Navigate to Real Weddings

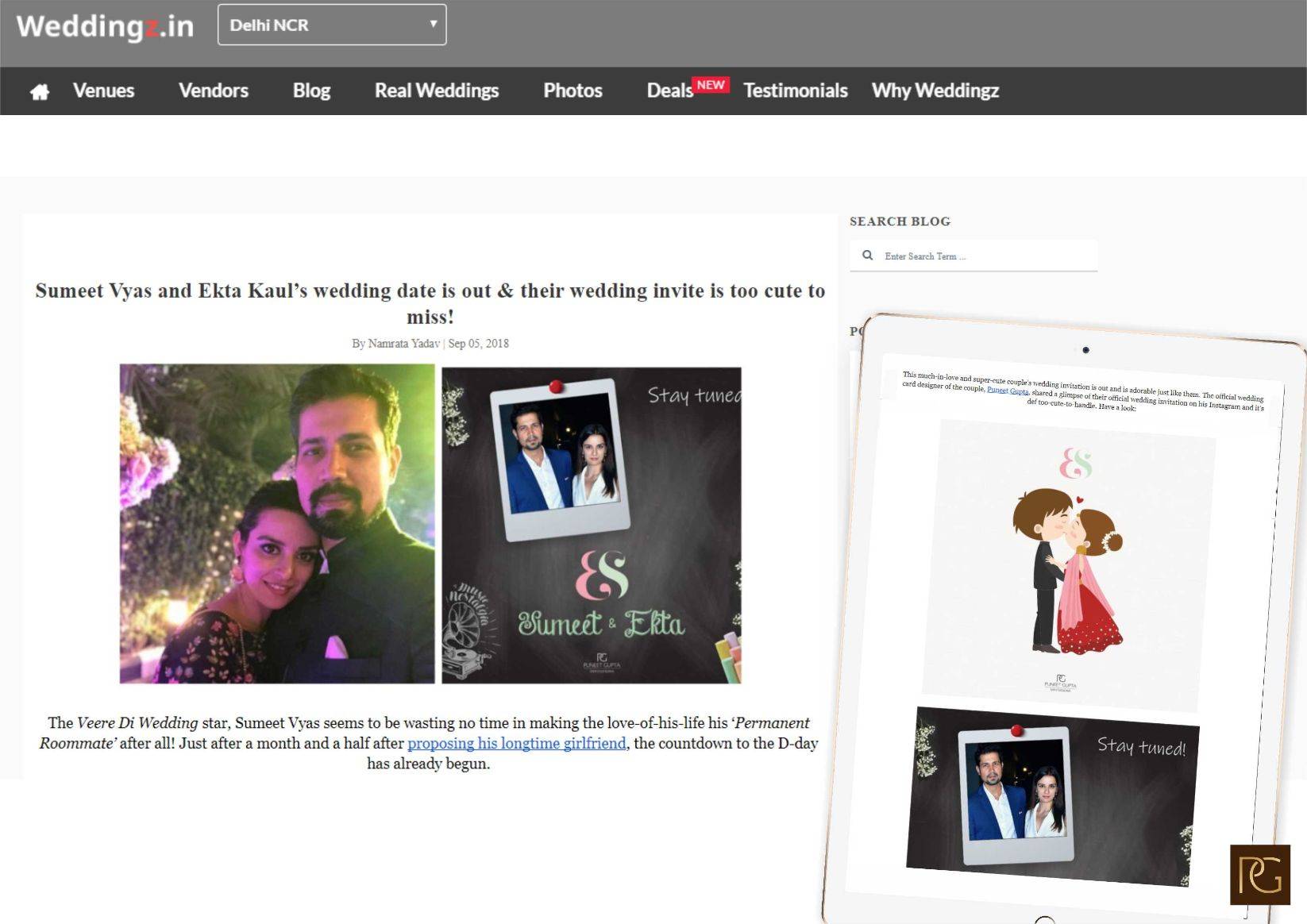coord(436,91)
